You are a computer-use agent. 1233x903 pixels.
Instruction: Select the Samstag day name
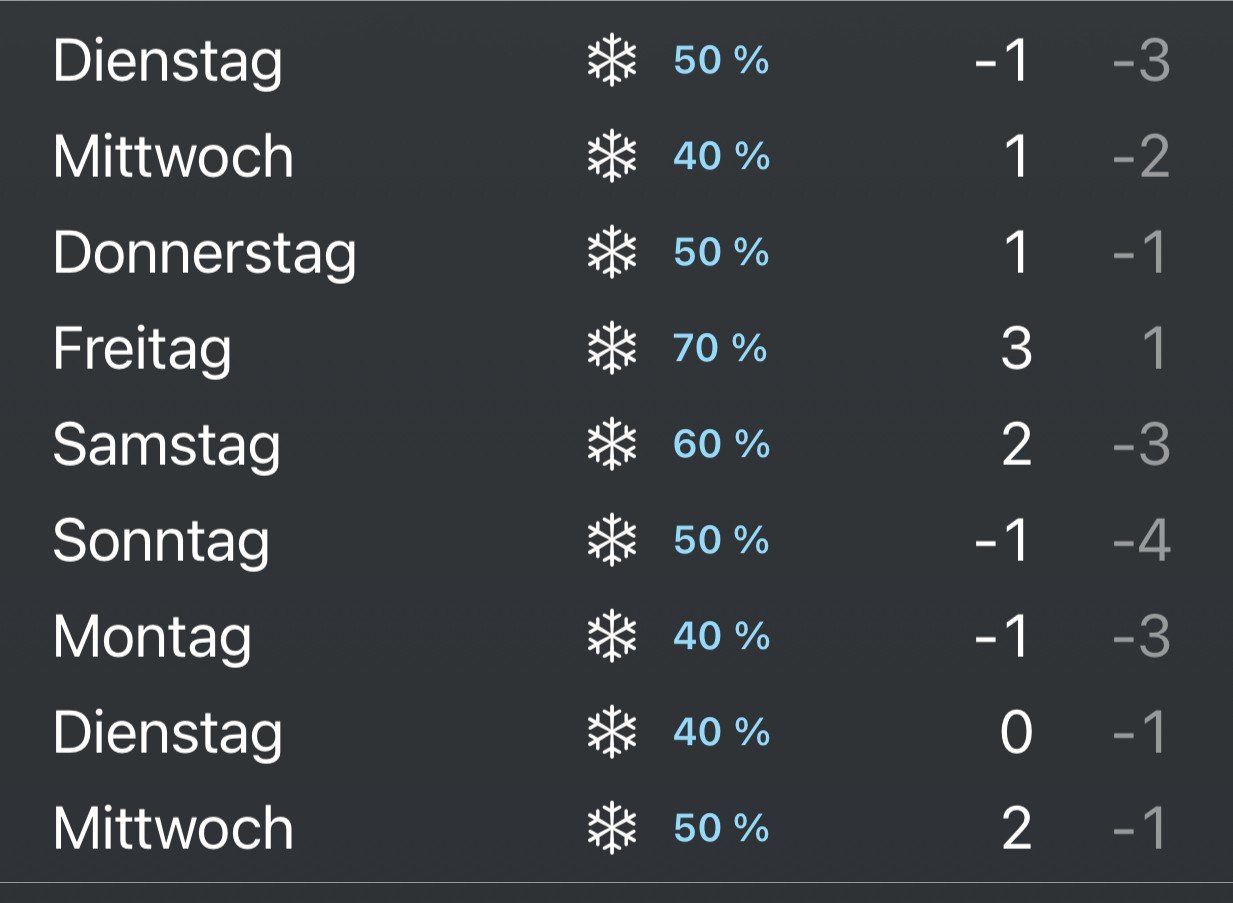[166, 447]
